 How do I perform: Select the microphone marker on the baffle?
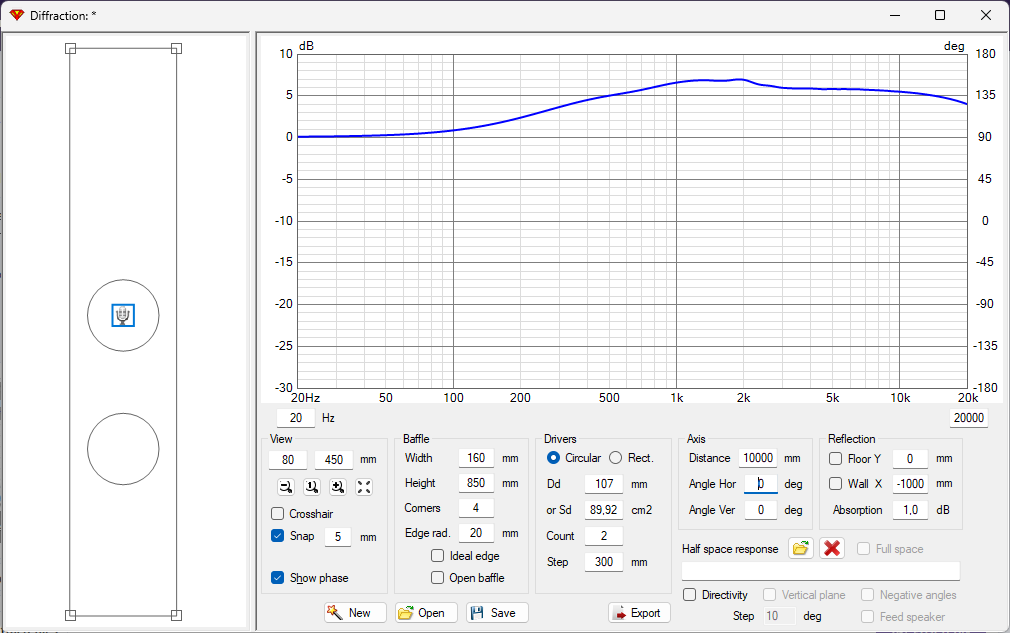point(123,316)
